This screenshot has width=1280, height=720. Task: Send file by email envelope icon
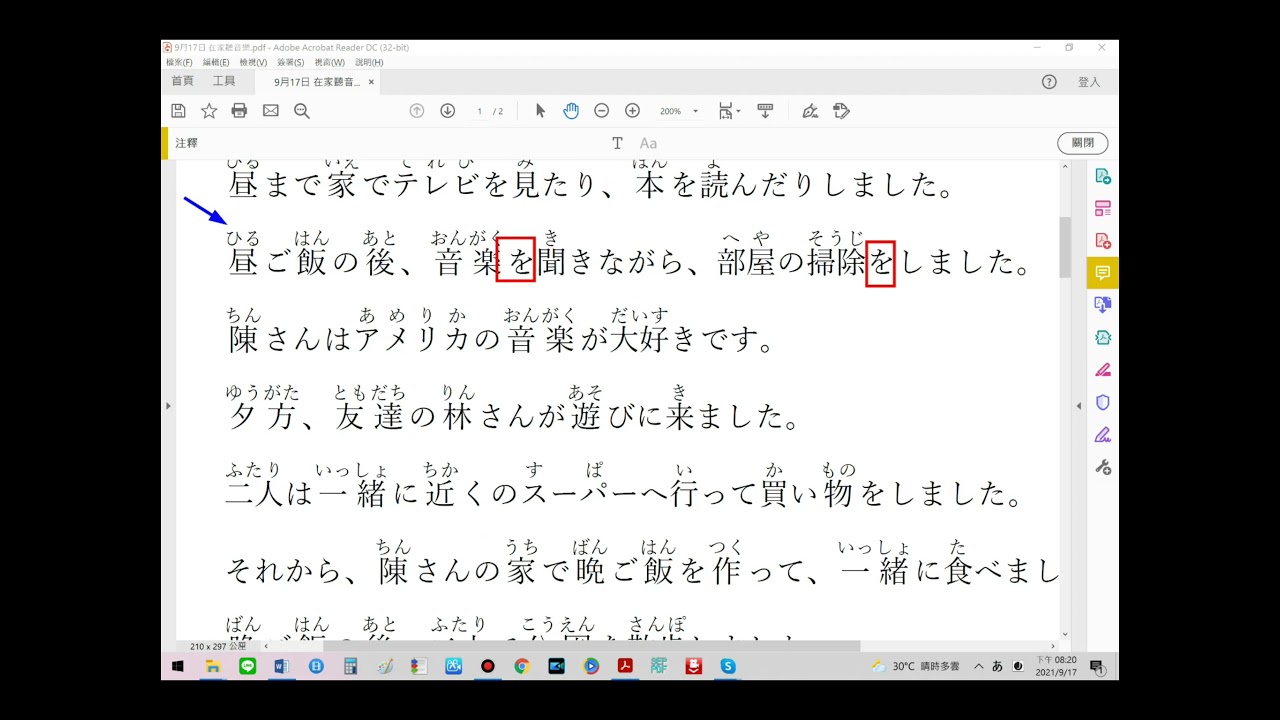coord(271,111)
